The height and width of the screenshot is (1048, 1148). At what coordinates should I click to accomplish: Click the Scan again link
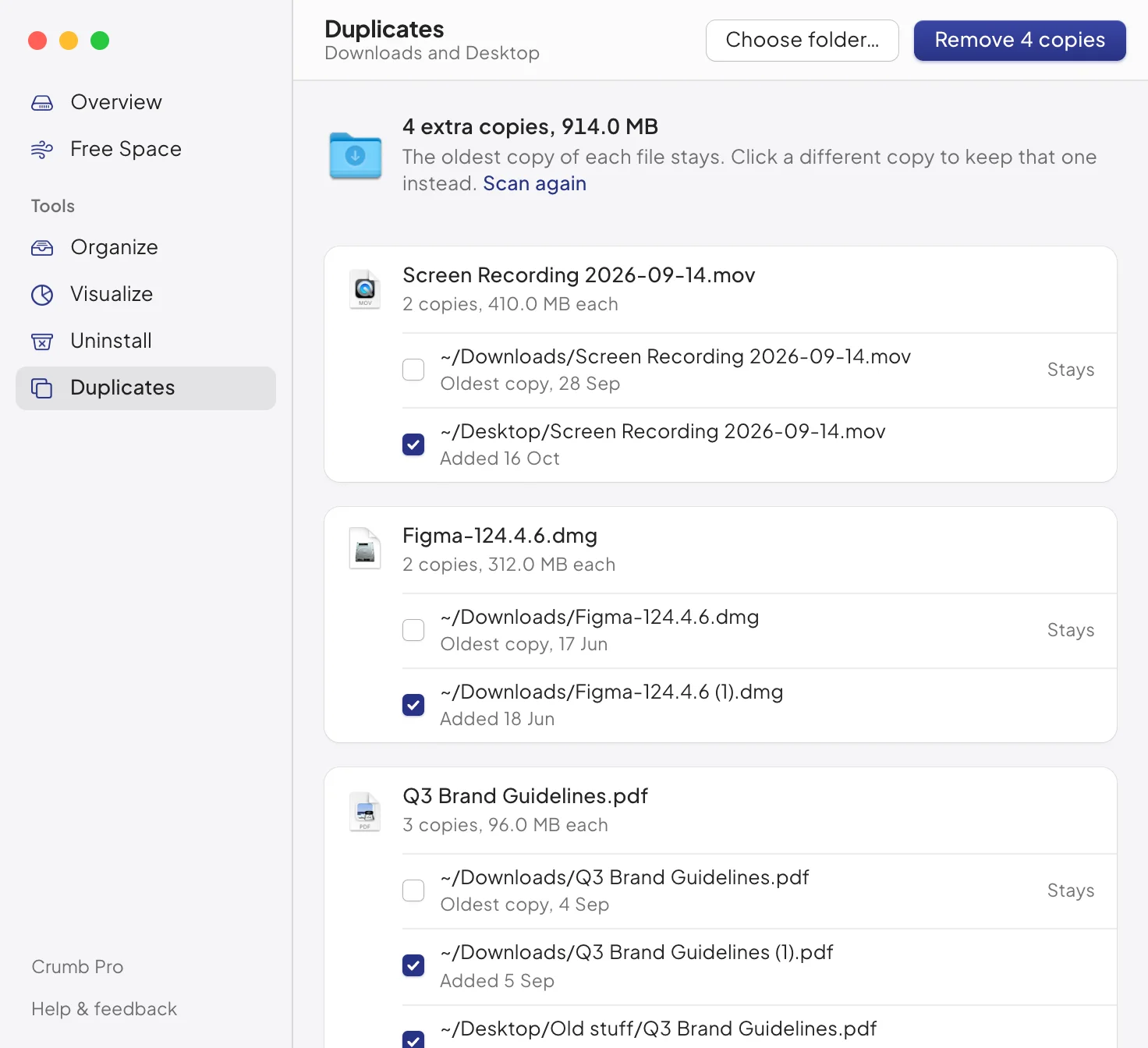[x=535, y=184]
